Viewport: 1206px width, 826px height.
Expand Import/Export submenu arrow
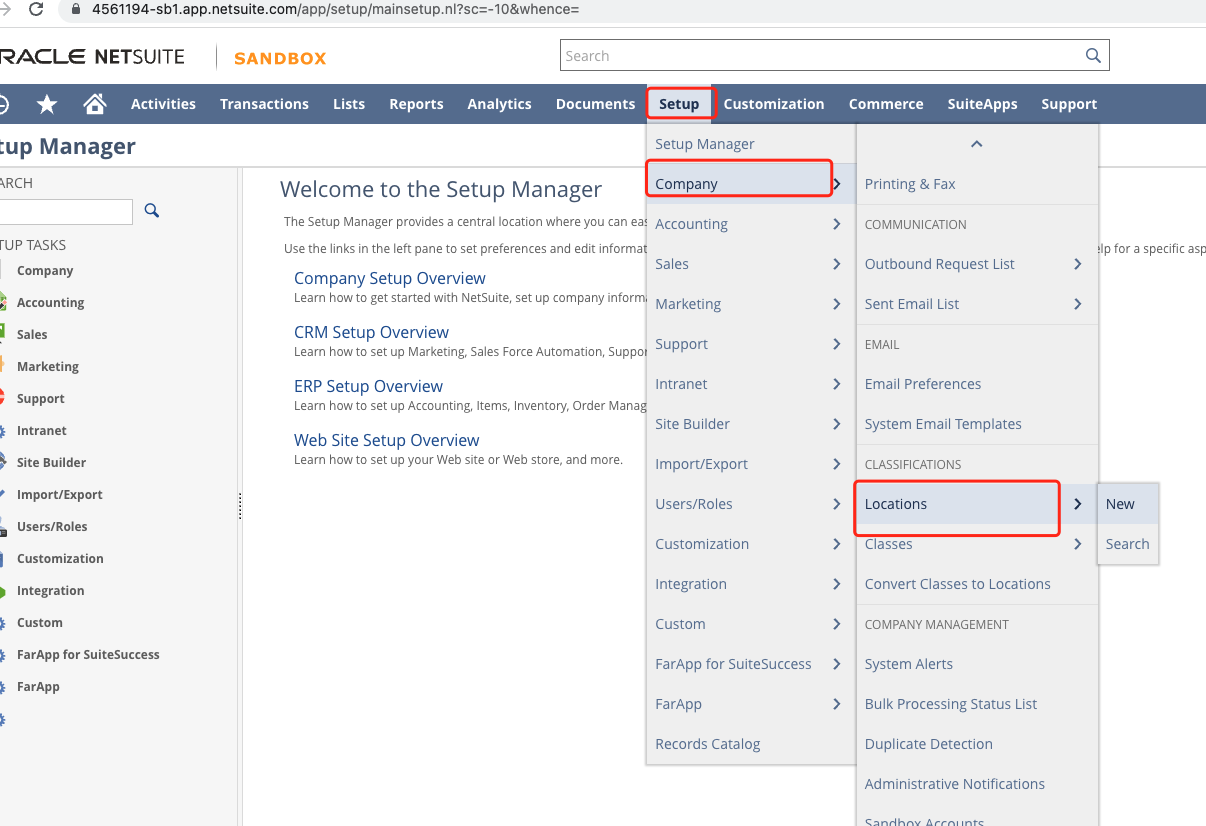click(x=837, y=464)
